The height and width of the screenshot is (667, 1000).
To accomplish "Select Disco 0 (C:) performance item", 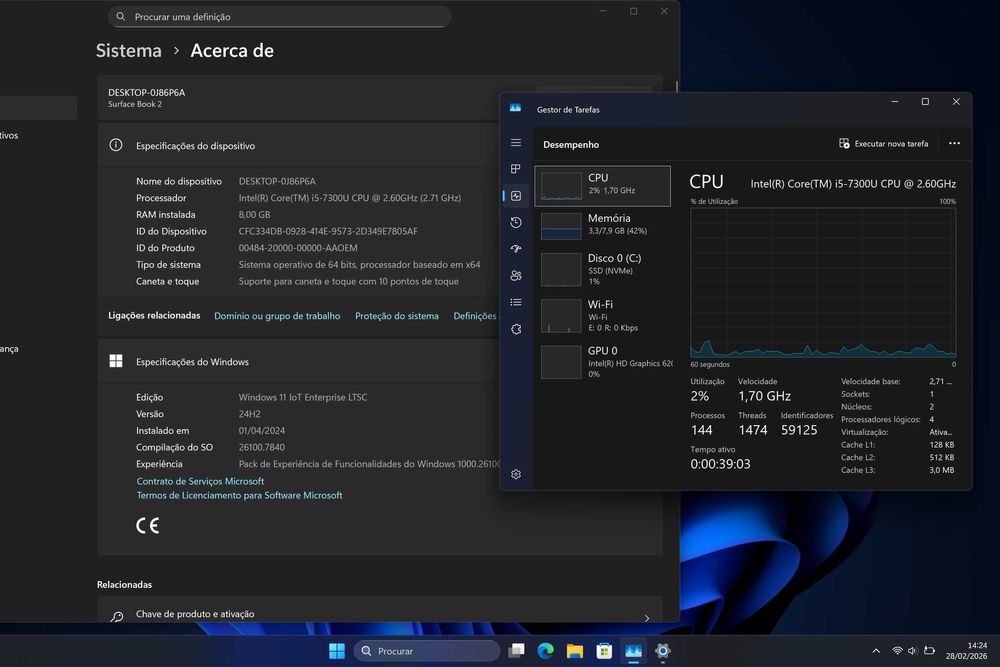I will click(x=603, y=270).
